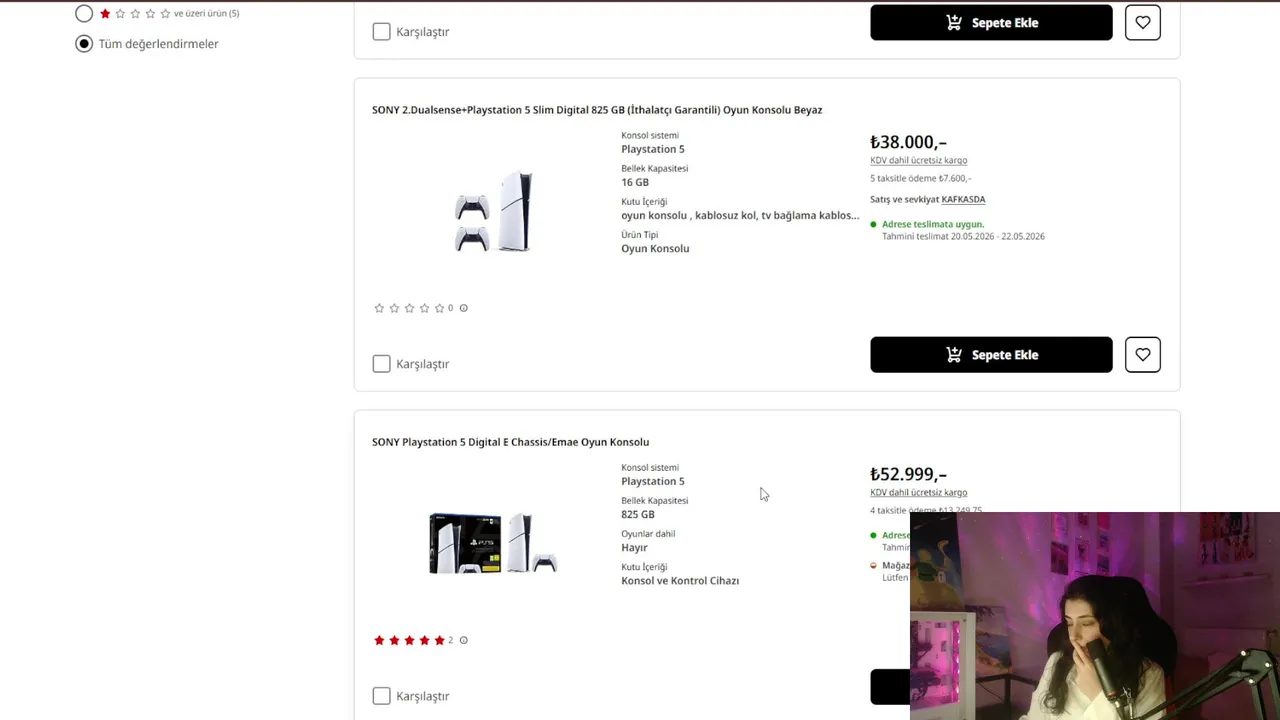Click the partly hidden cart button of the ₺52.999 console

point(890,687)
